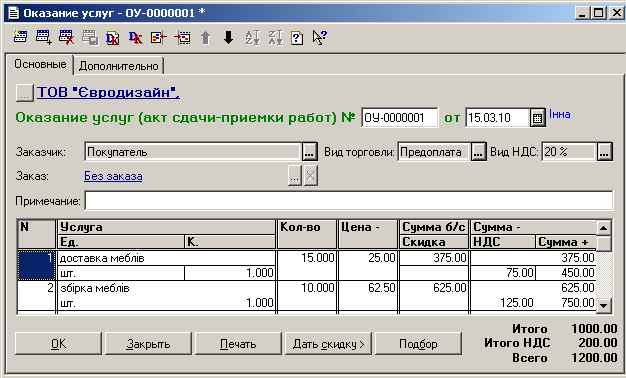Sort rows ascending A-Z
Viewport: 626px width, 378px height.
pos(252,38)
